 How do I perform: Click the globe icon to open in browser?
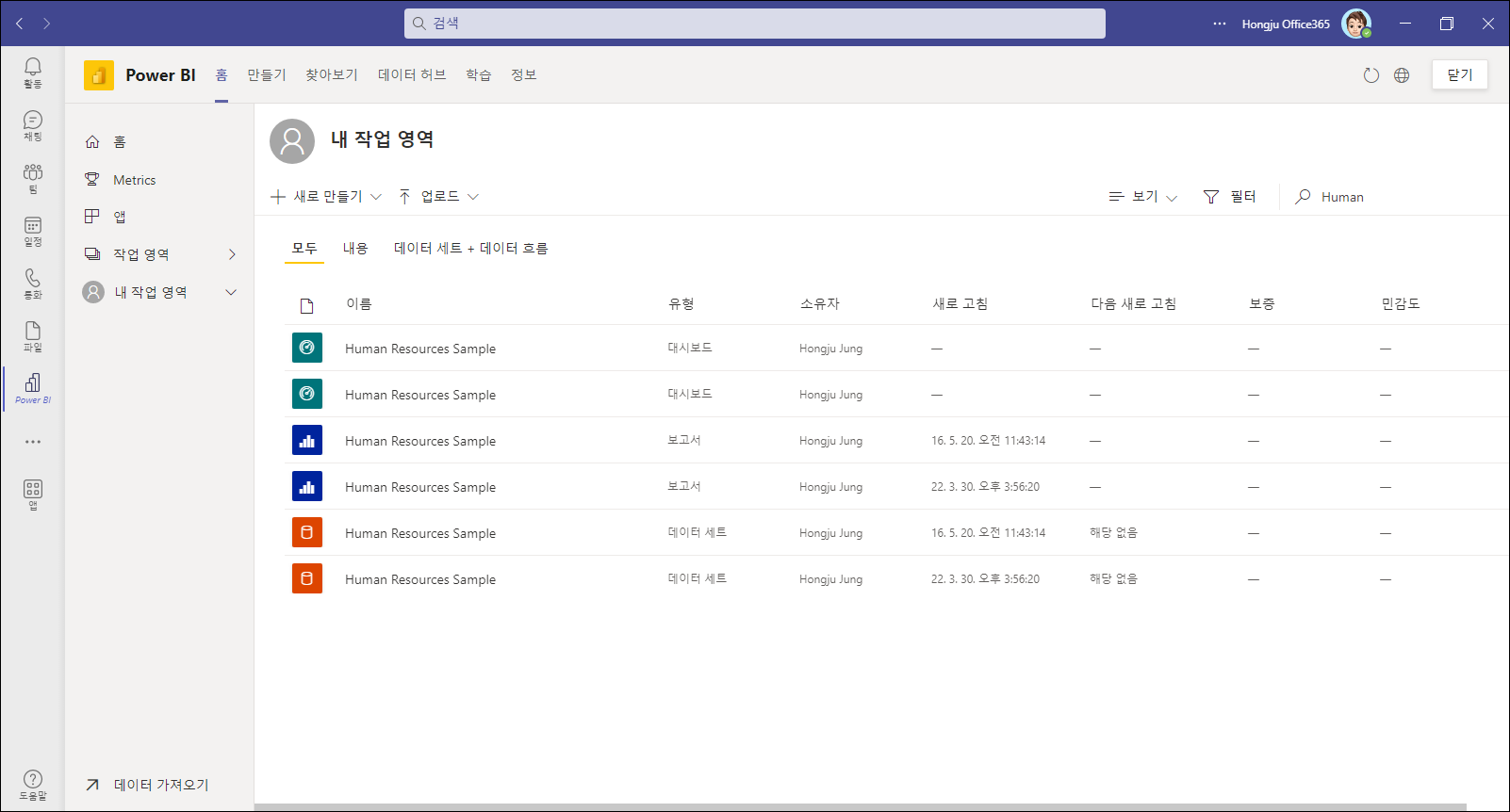pyautogui.click(x=1402, y=75)
